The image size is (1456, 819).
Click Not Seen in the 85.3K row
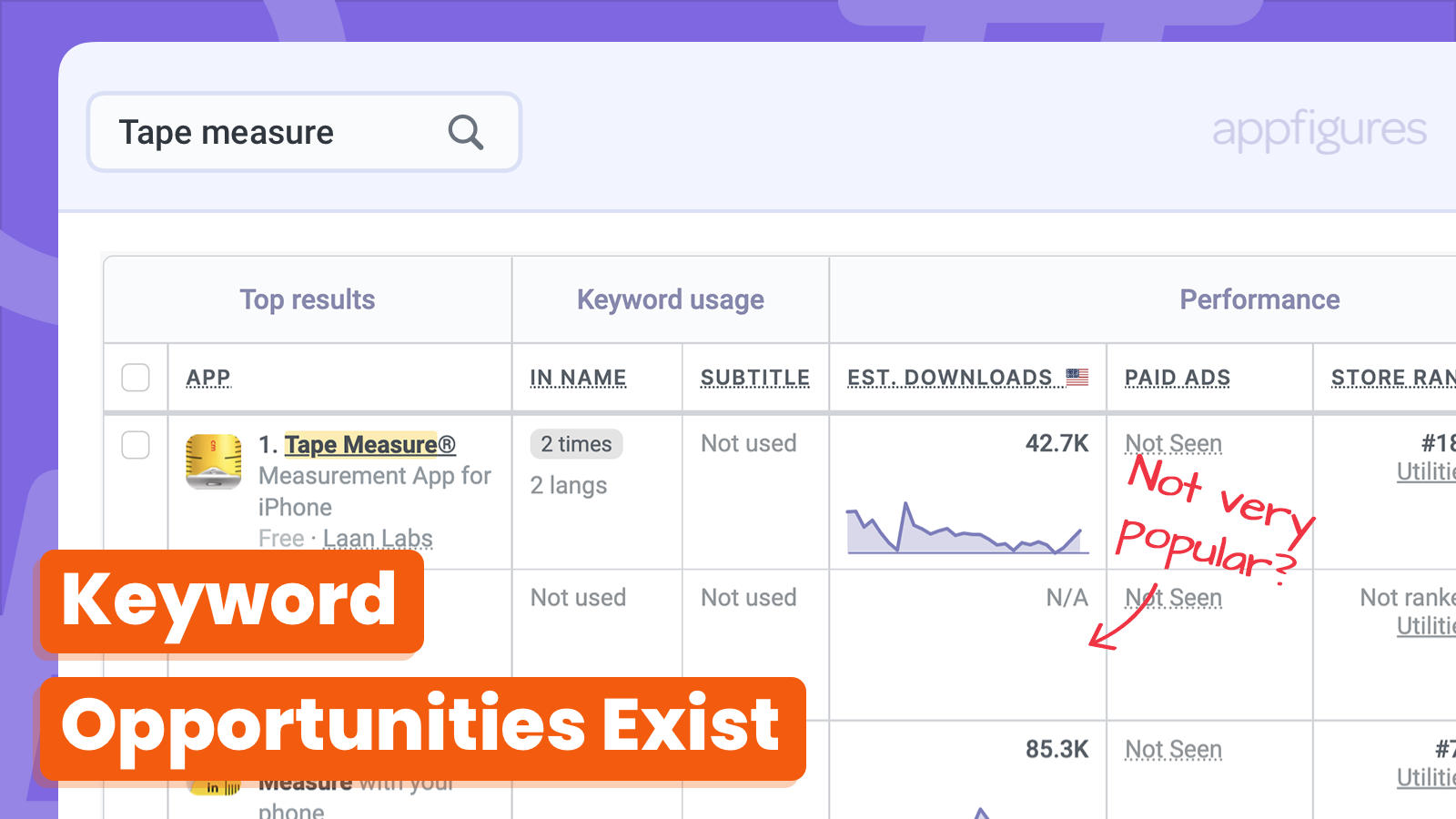tap(1174, 749)
